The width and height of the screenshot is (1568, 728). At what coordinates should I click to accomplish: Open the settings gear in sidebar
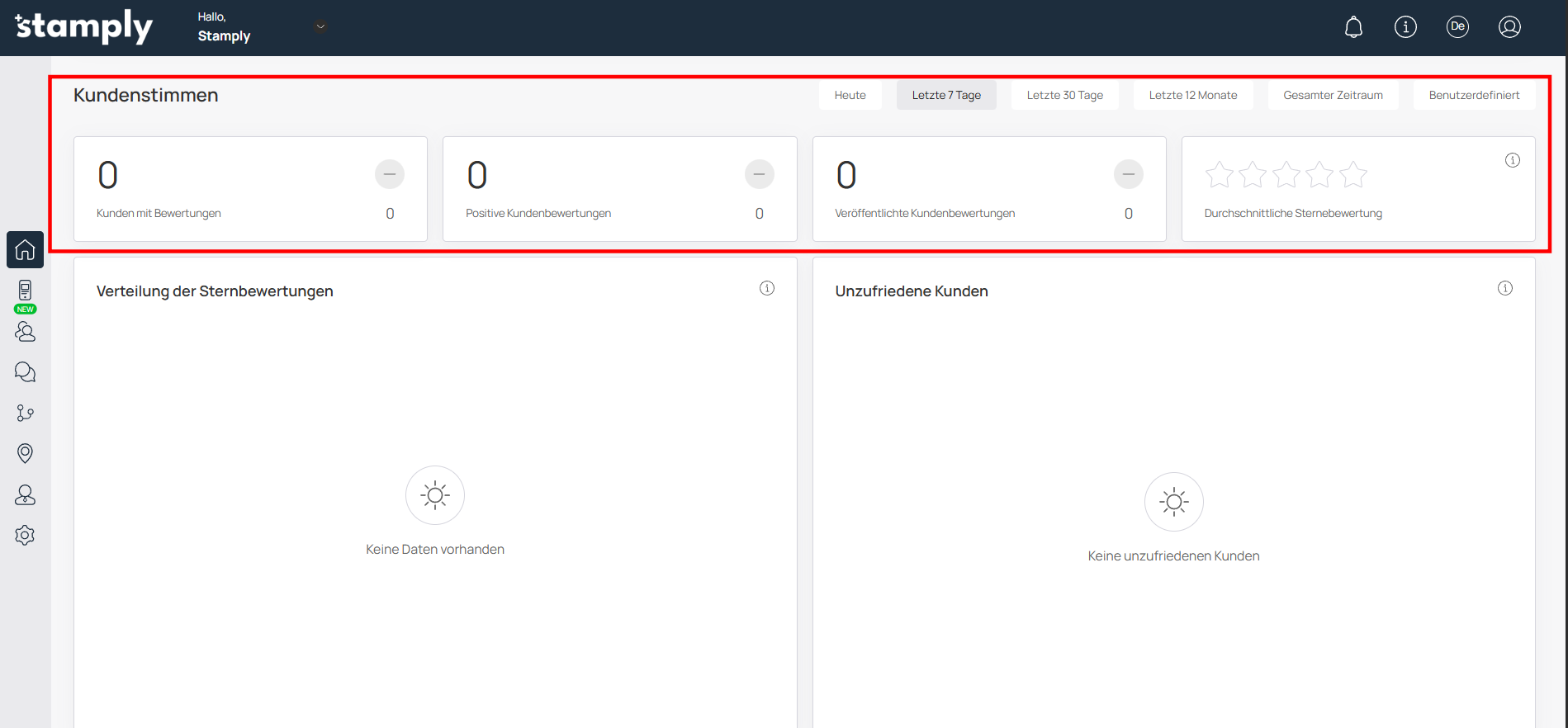coord(25,535)
